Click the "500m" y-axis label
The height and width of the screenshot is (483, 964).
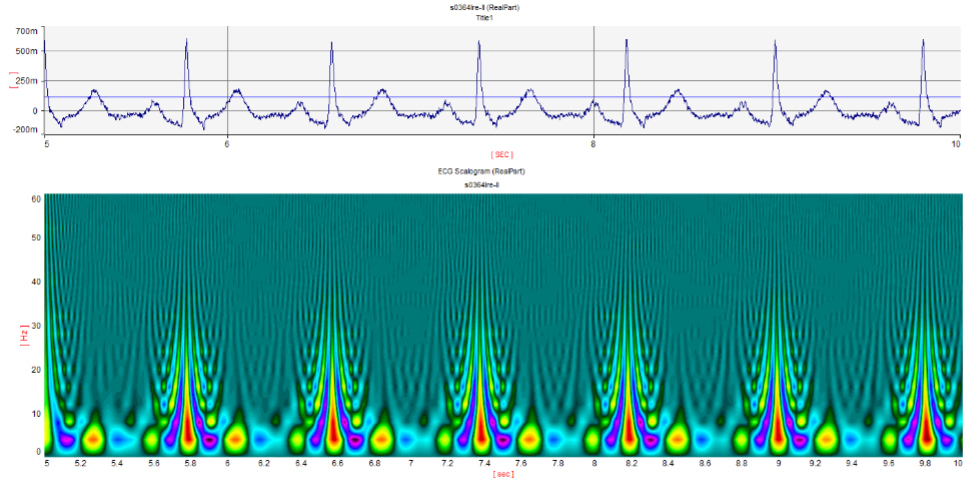[x=28, y=51]
